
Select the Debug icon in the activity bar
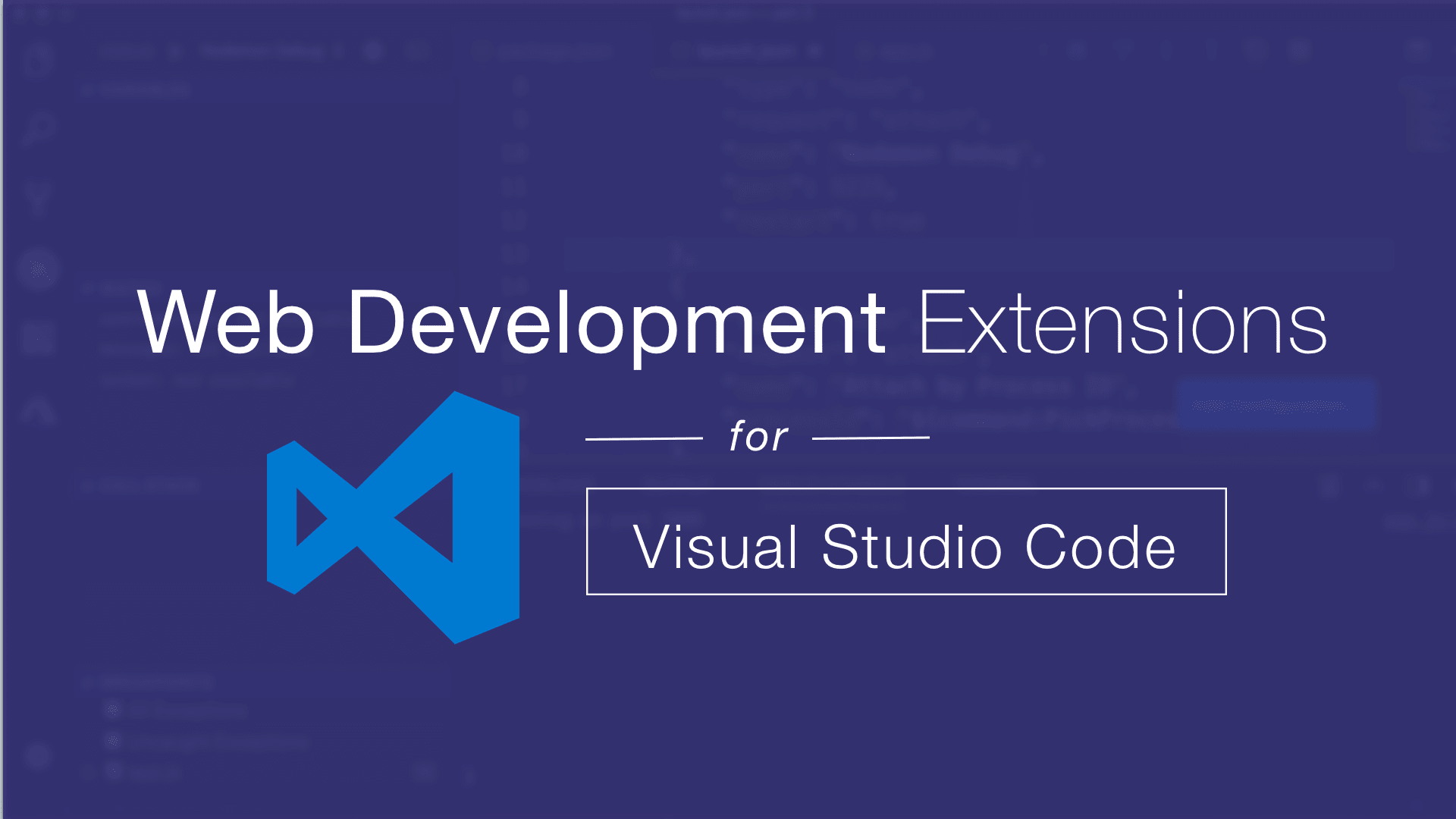tap(38, 269)
